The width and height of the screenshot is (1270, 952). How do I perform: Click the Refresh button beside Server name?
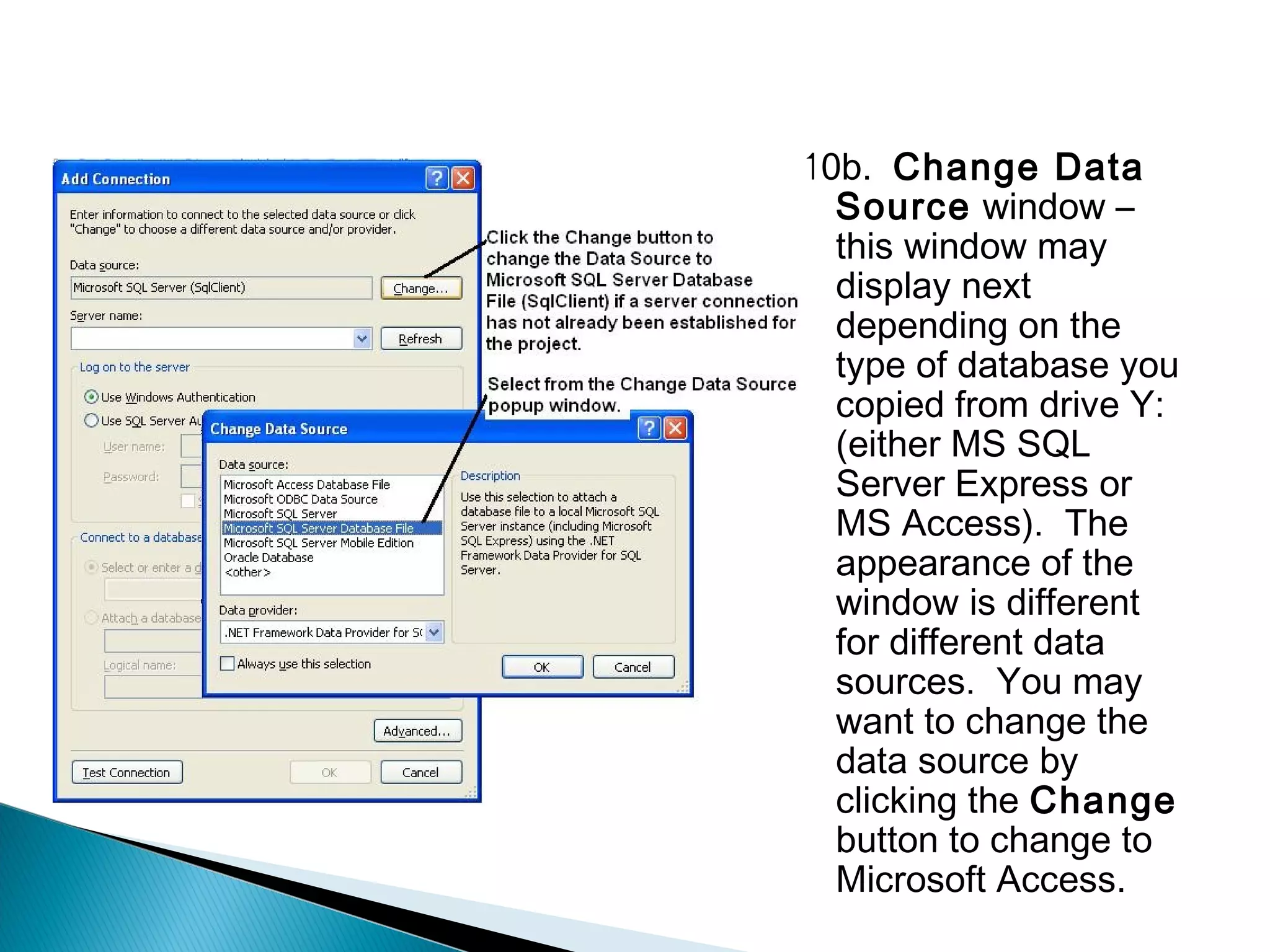(421, 339)
